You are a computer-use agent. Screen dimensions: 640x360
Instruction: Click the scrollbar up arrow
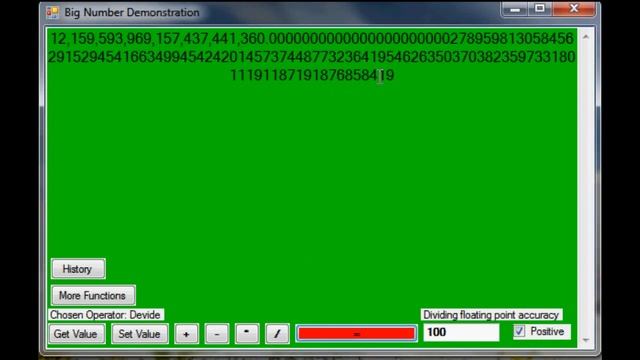pos(586,37)
